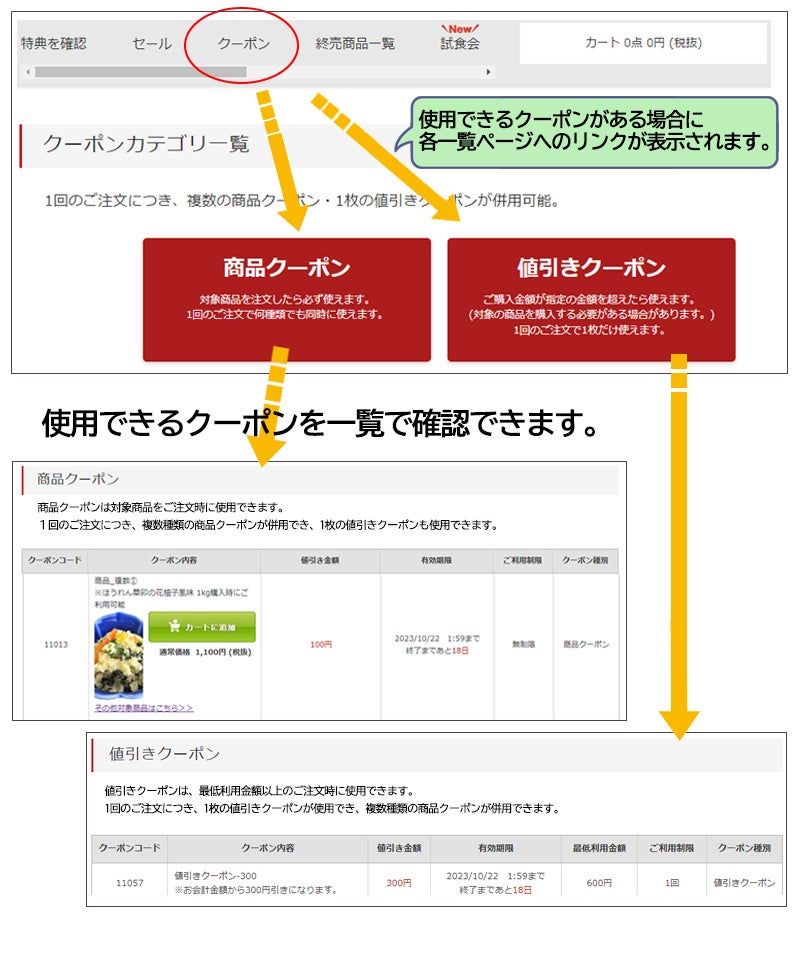
Task: Click the 通常価格 1,100円 (税抜) price text
Action: [205, 652]
